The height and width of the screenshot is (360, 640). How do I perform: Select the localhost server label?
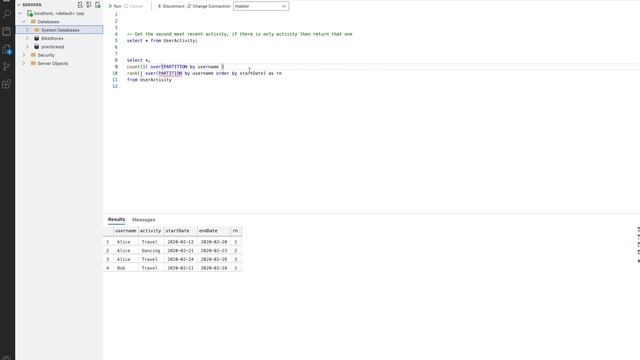[59, 13]
